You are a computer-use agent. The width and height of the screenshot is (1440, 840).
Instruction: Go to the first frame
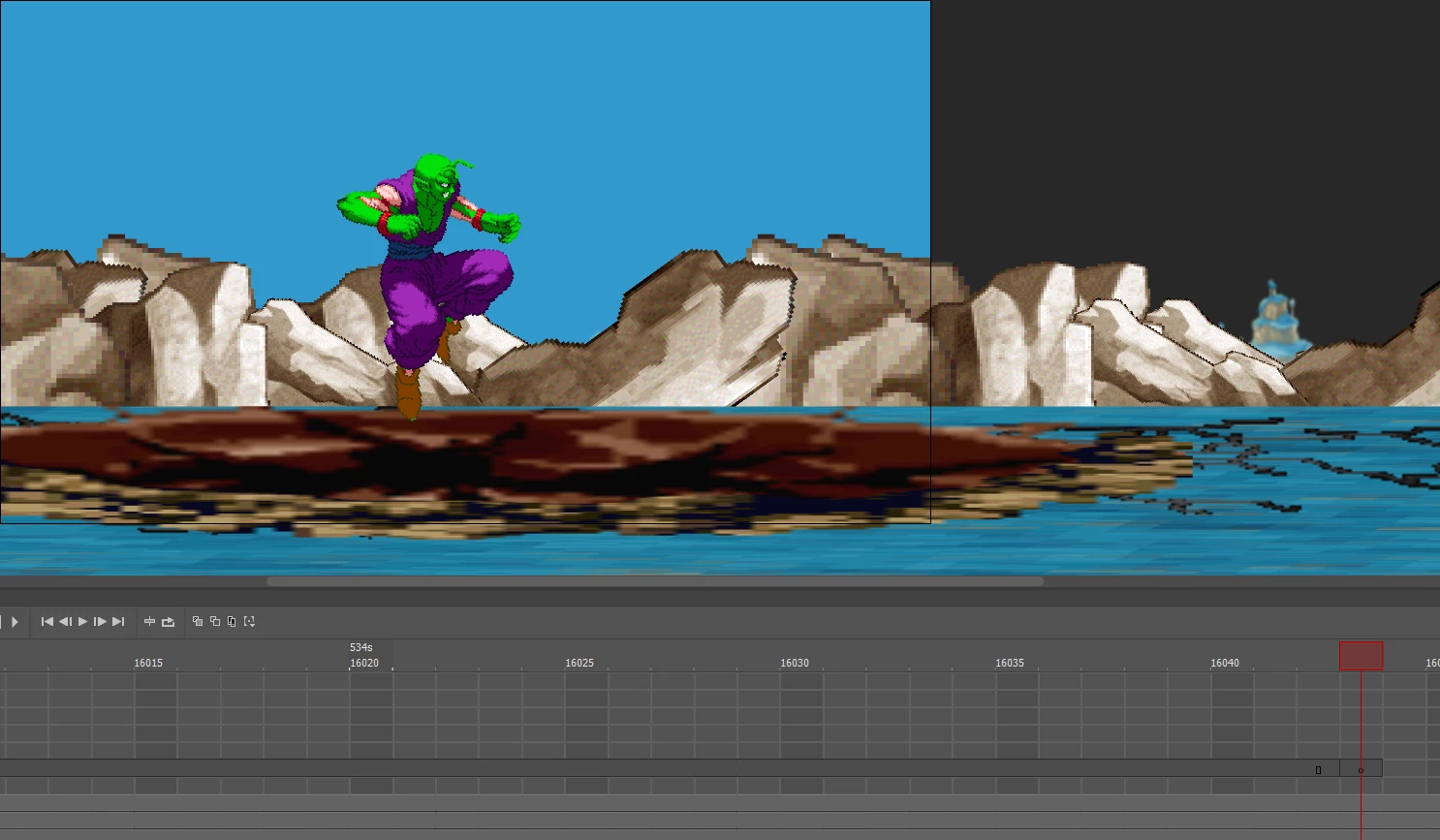(47, 622)
